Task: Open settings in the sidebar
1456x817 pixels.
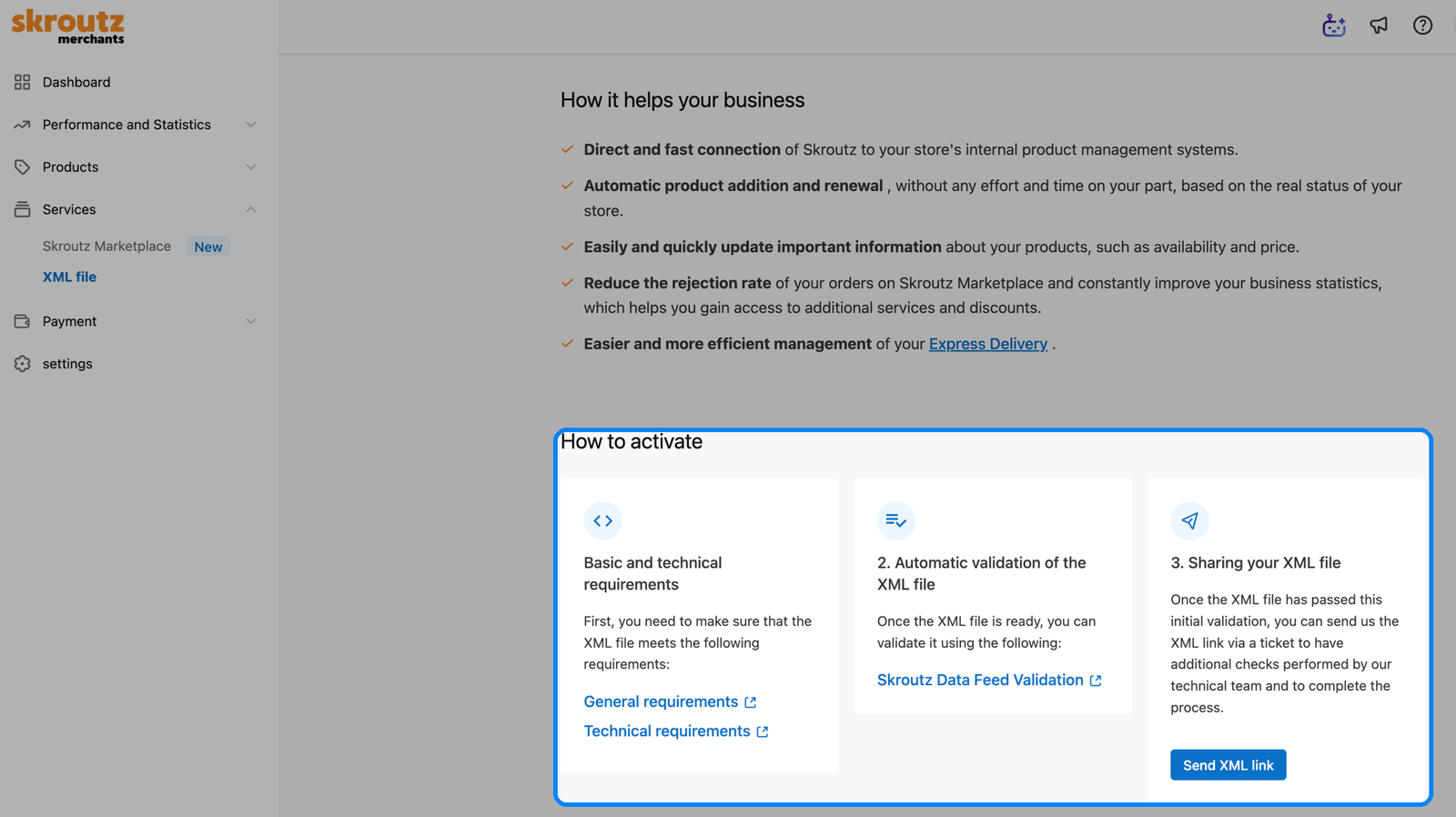Action: point(67,364)
